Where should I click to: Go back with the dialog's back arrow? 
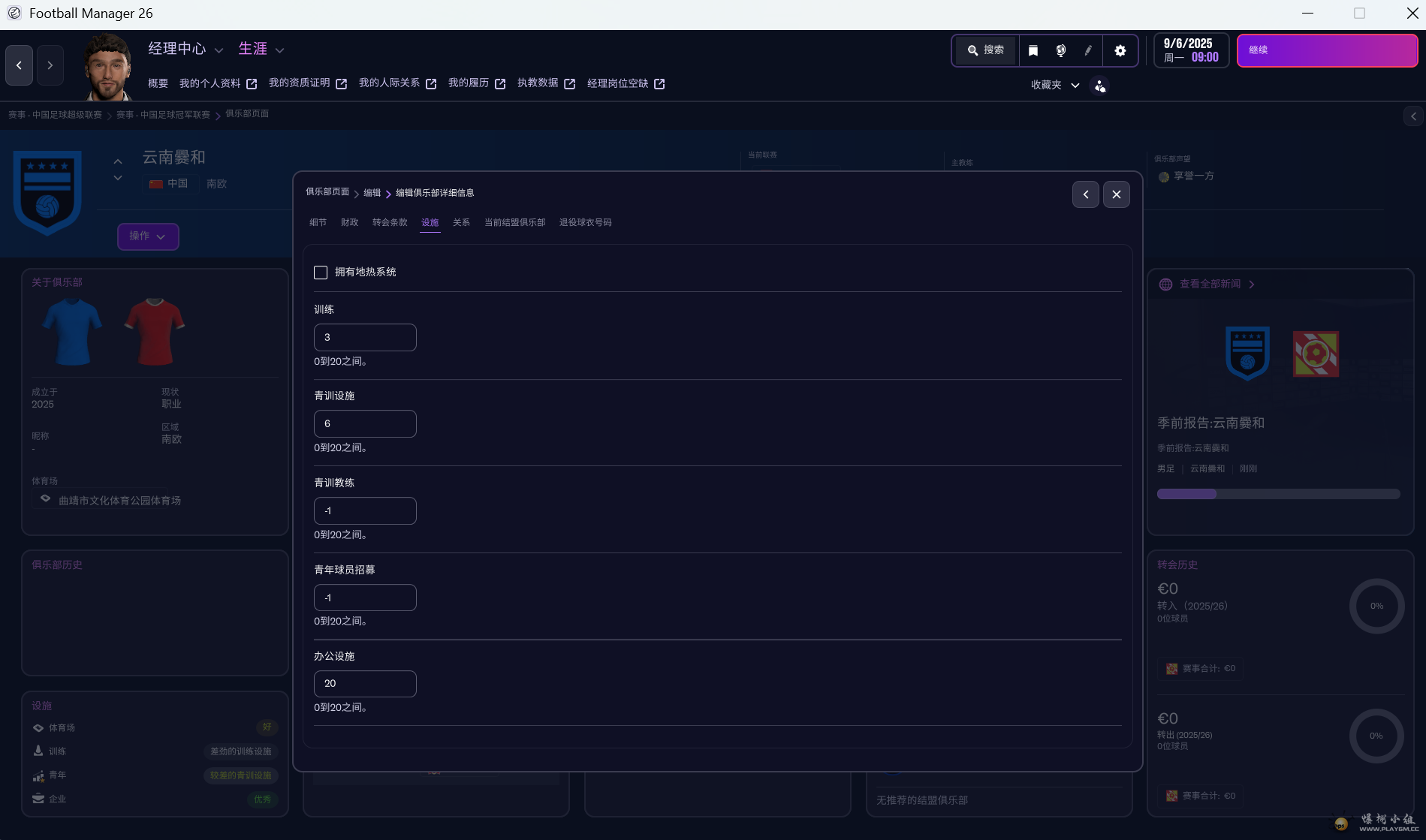[1085, 194]
